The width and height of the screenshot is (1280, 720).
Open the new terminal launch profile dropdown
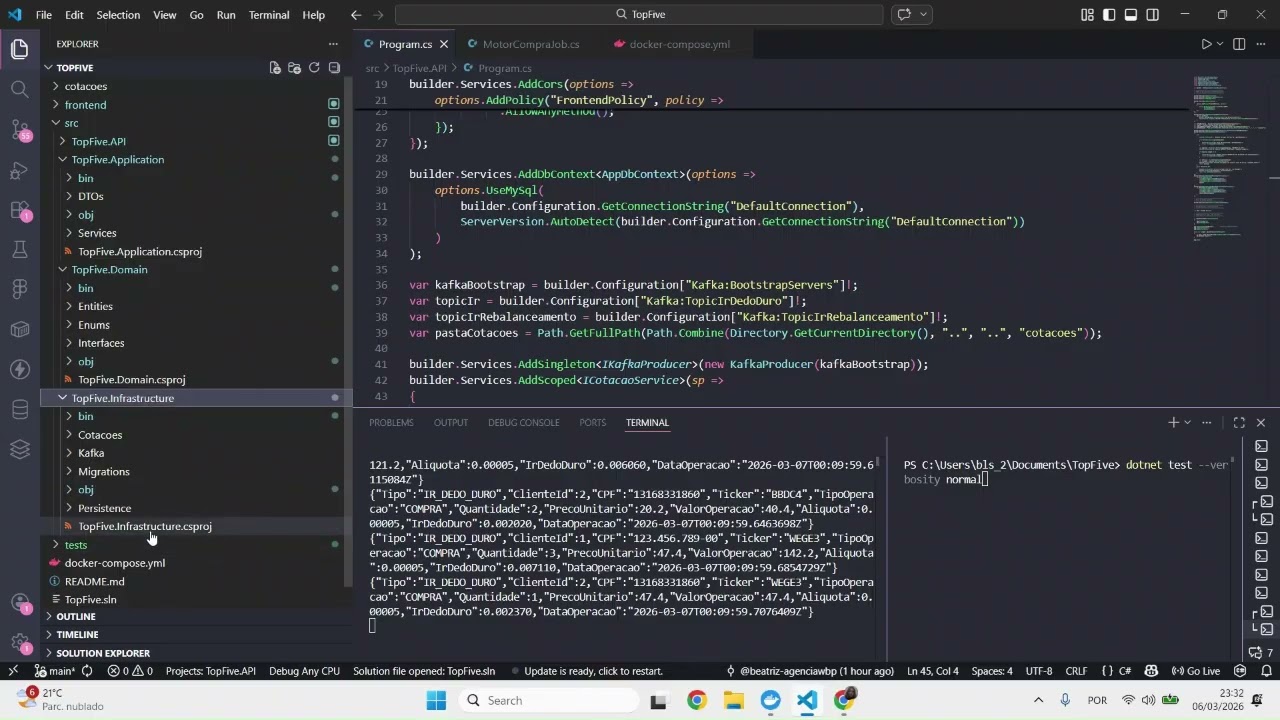click(x=1188, y=423)
